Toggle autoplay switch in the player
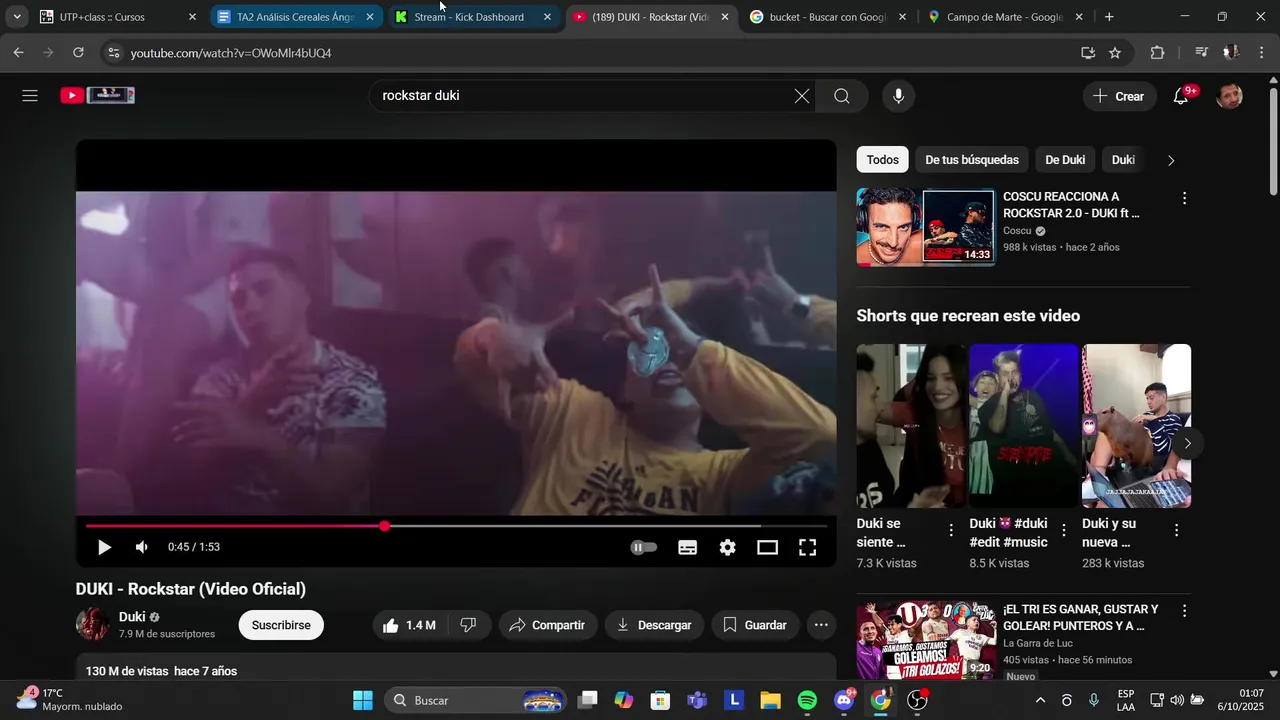 tap(644, 547)
